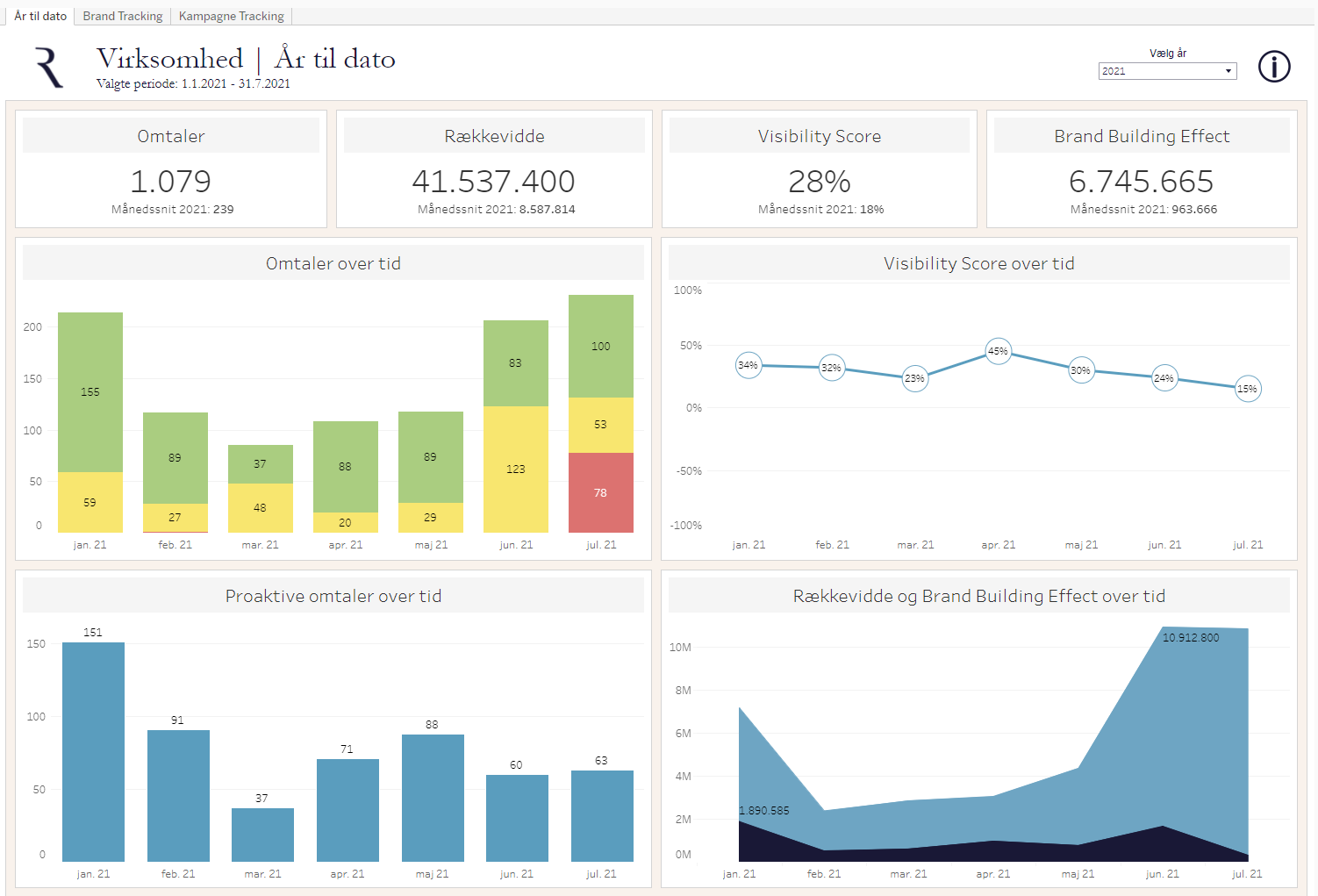
Task: Click the Rækkevidde value 41.537.400
Action: coord(494,182)
